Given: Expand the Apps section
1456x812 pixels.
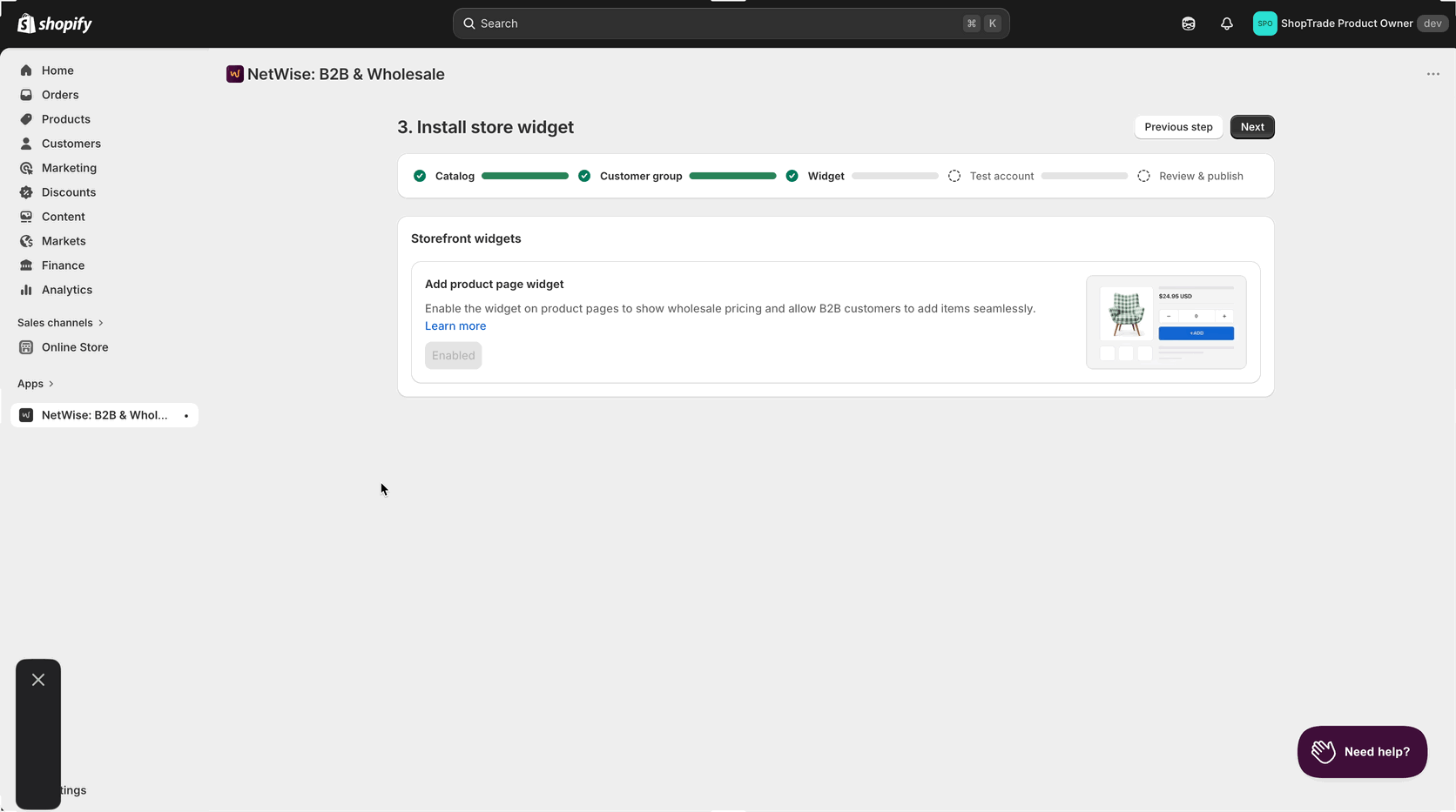Looking at the screenshot, I should (36, 384).
